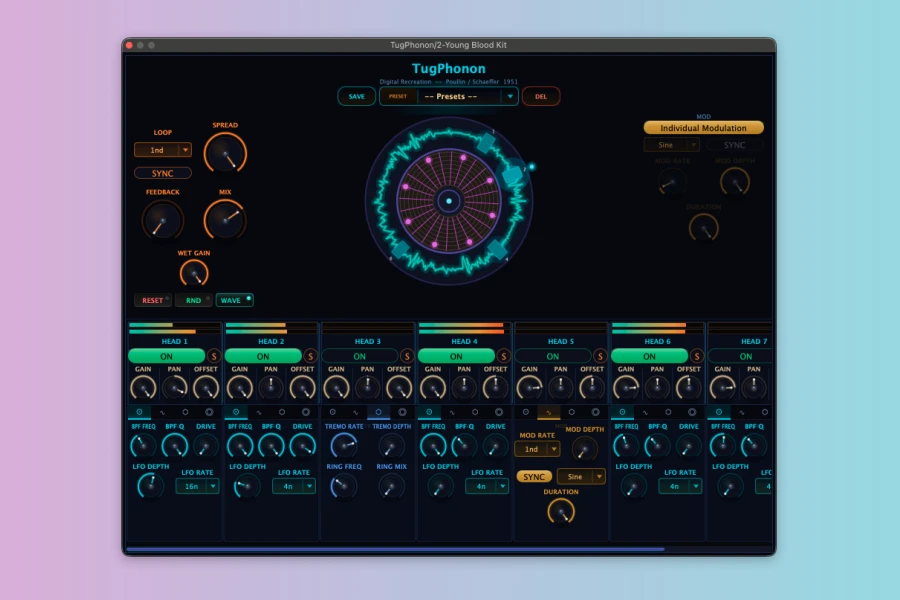Solo Head 1 with its S icon
900x600 pixels.
(x=214, y=356)
